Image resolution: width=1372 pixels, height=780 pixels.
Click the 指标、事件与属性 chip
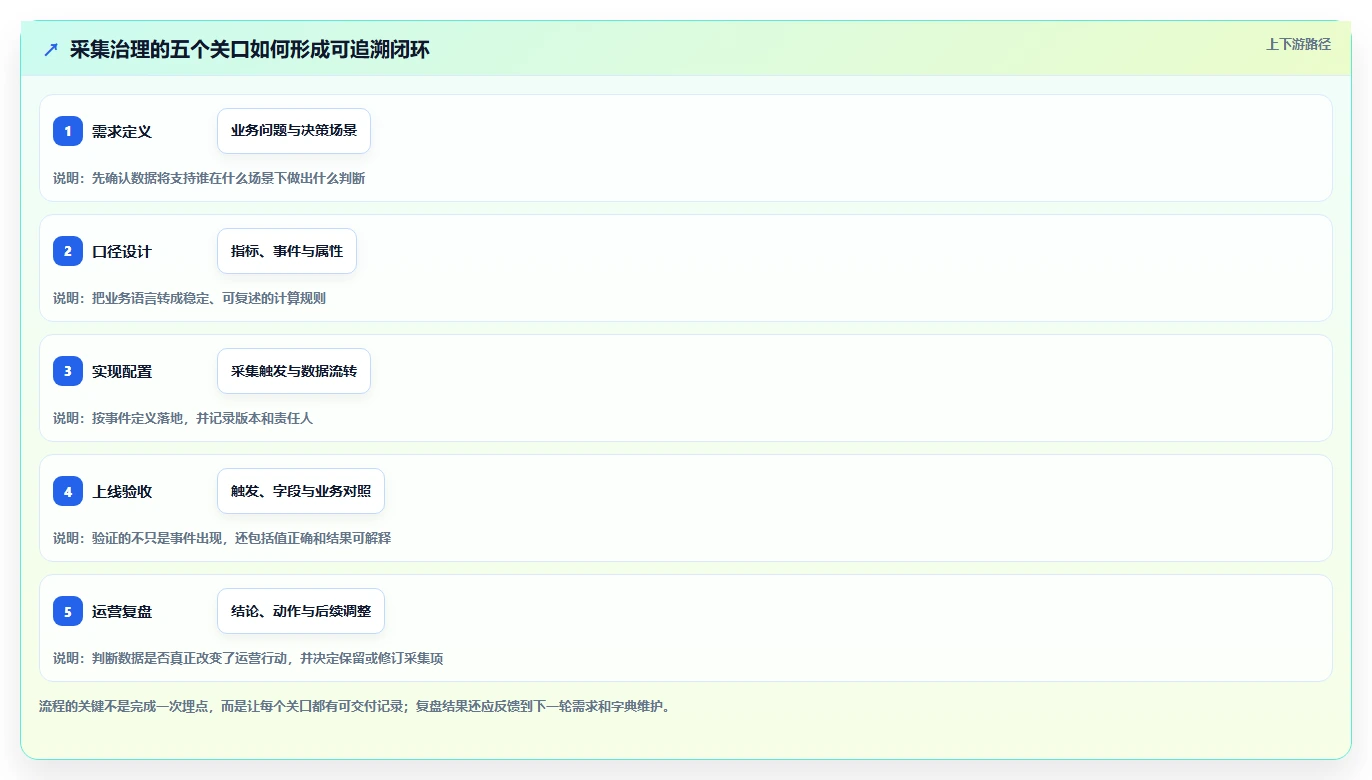point(287,251)
